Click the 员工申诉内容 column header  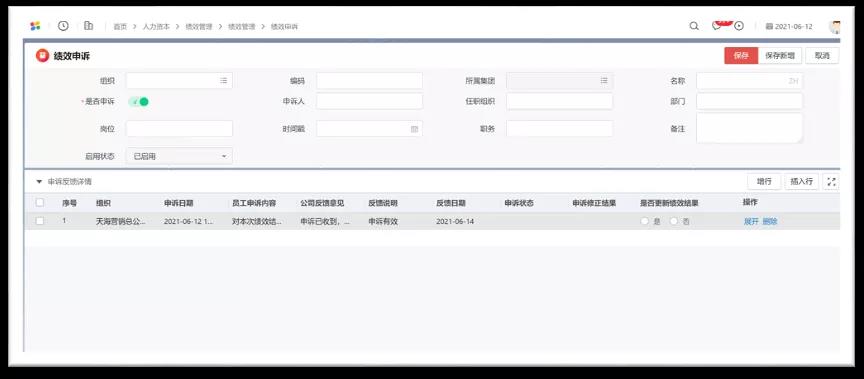[254, 203]
